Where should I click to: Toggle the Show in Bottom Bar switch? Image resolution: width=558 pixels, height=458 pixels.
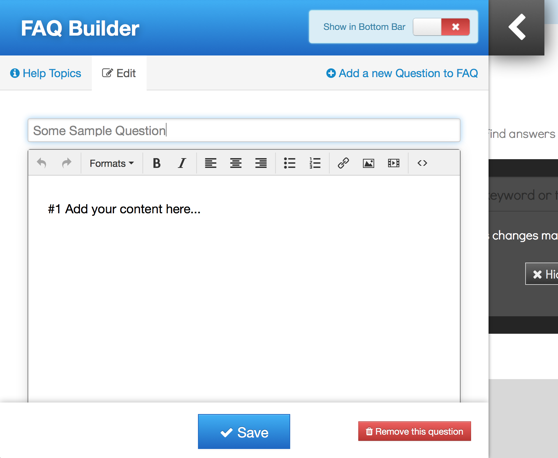point(441,27)
